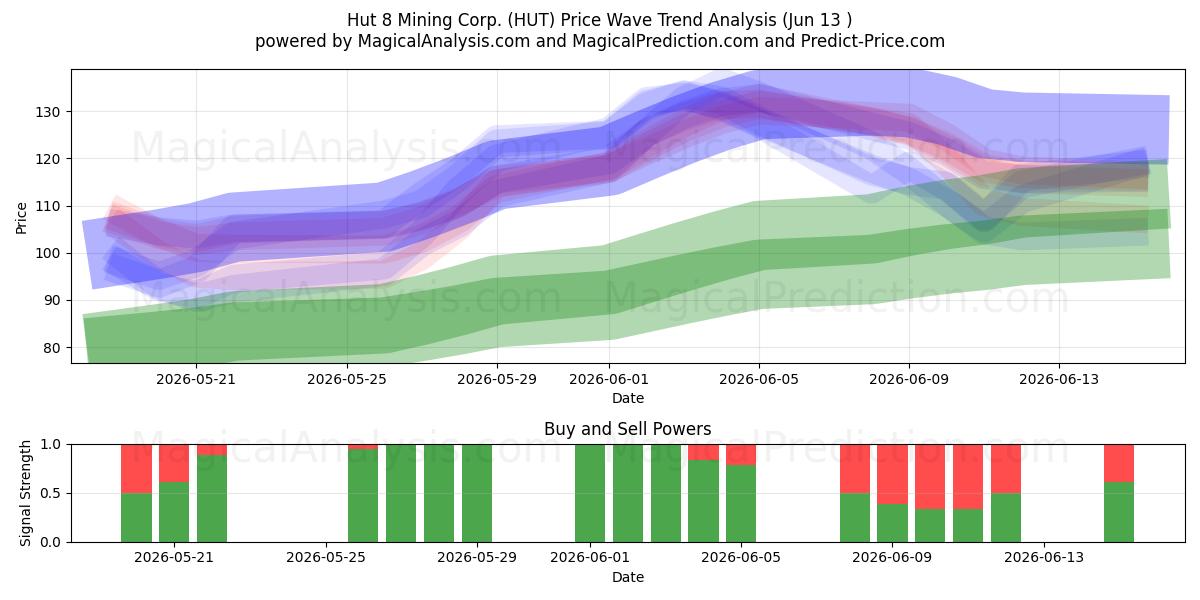Click green segment of the rightmost signal bar

[x=1119, y=512]
